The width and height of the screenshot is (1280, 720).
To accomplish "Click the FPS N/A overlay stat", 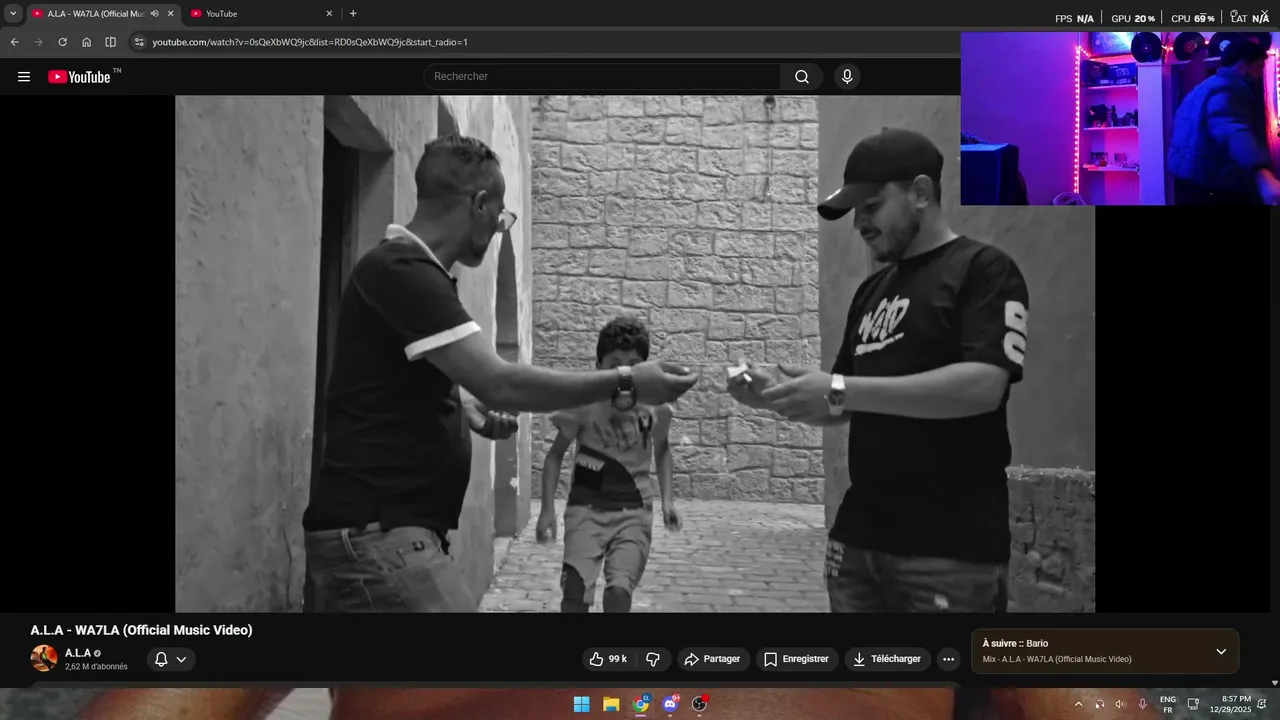I will coord(1074,18).
